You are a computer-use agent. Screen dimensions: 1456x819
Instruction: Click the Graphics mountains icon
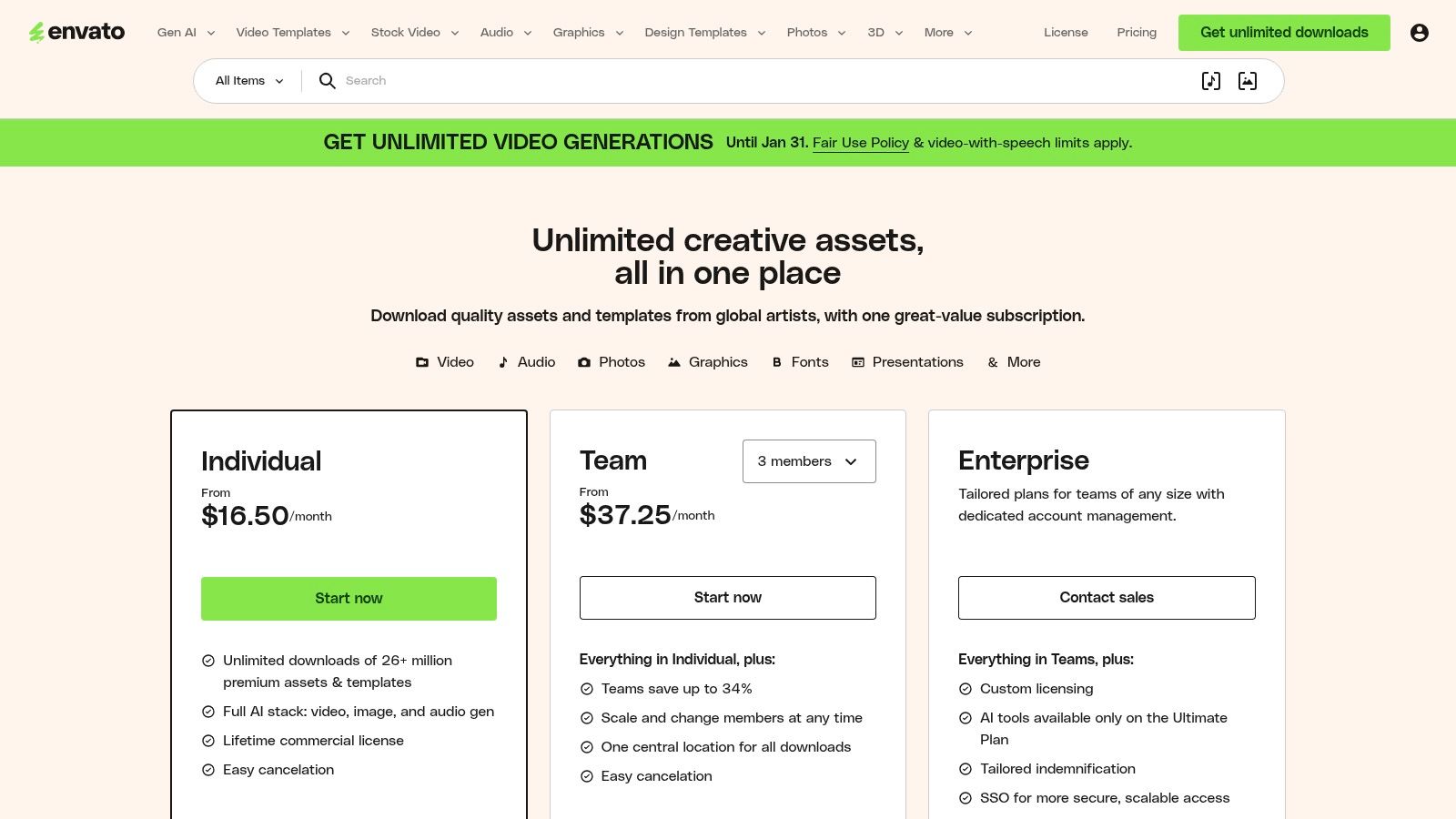(673, 361)
